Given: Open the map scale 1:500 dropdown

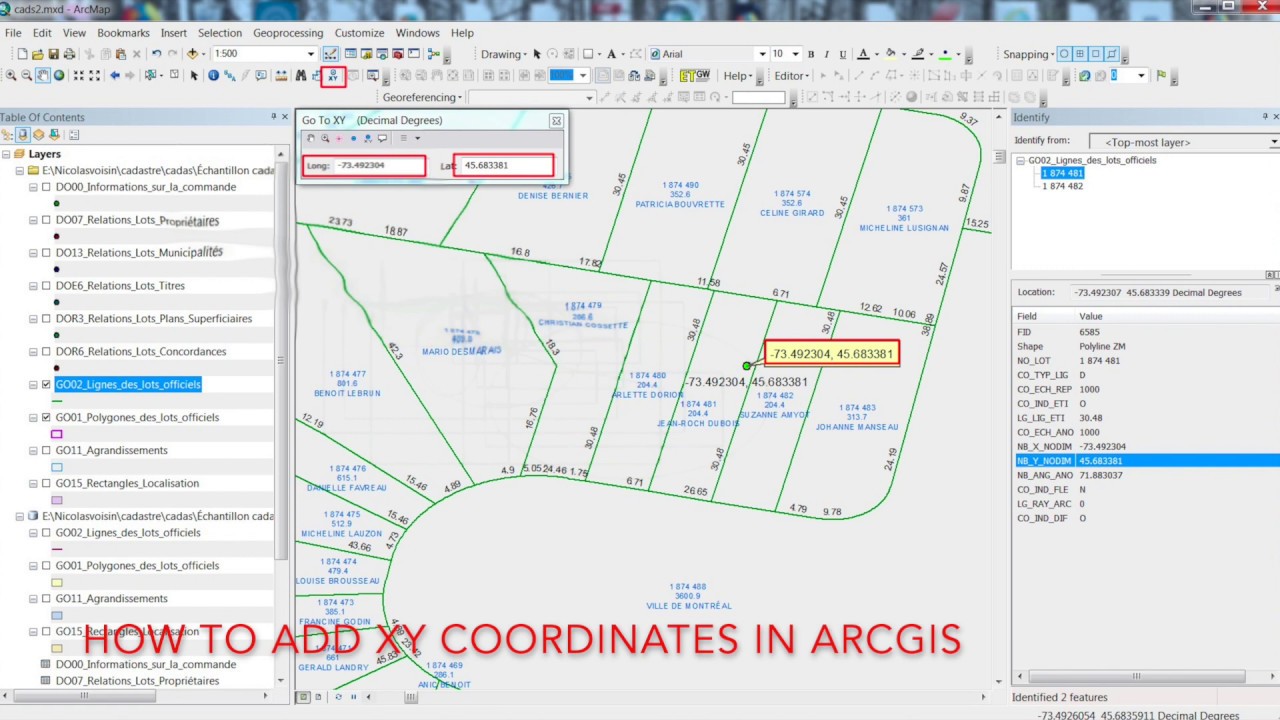Looking at the screenshot, I should (x=310, y=54).
